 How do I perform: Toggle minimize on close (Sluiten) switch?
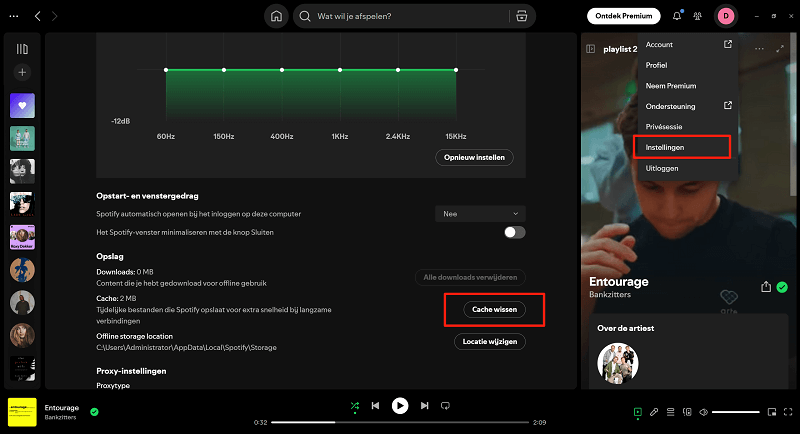click(515, 233)
